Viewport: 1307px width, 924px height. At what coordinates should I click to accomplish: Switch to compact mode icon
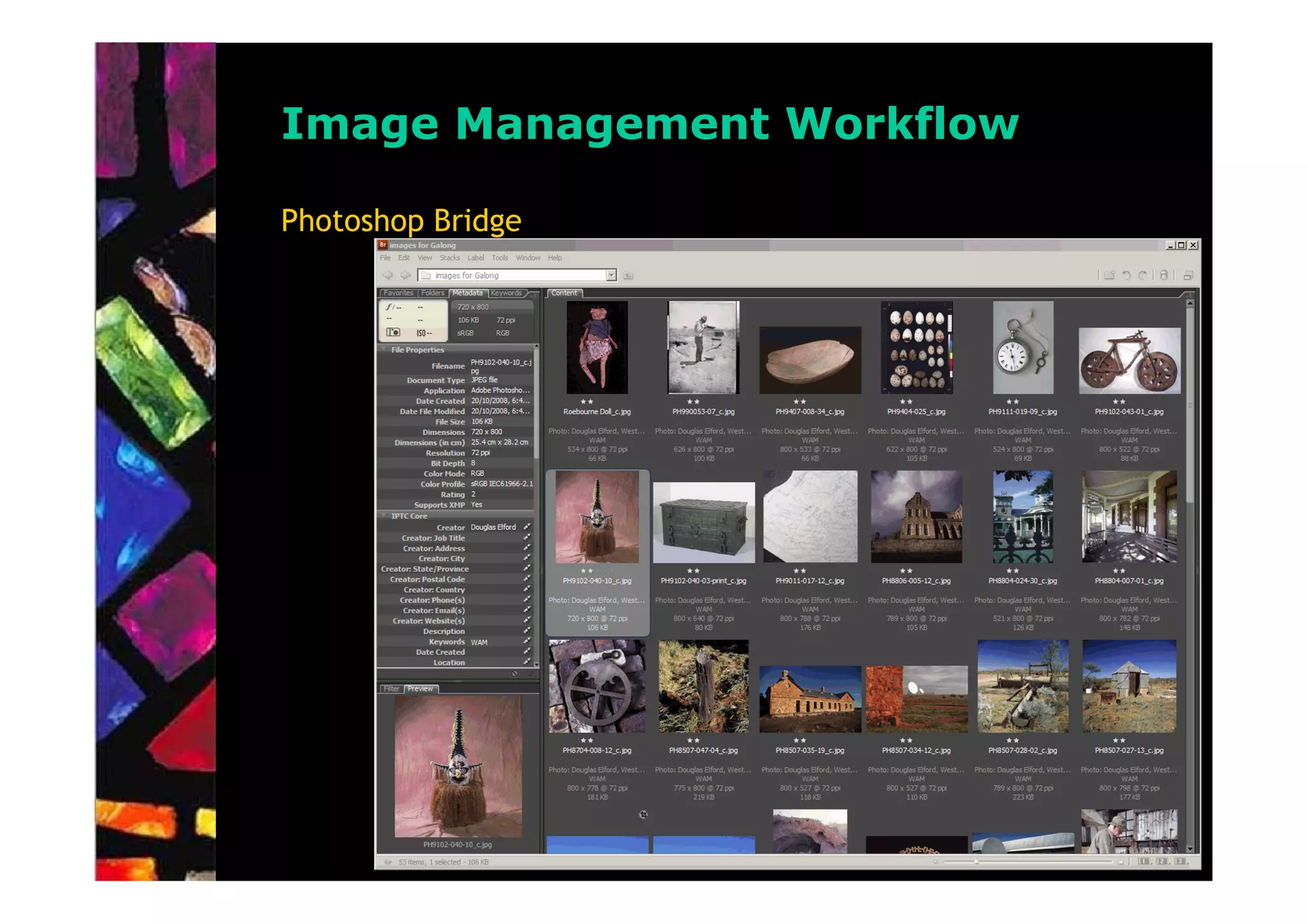(x=1188, y=276)
